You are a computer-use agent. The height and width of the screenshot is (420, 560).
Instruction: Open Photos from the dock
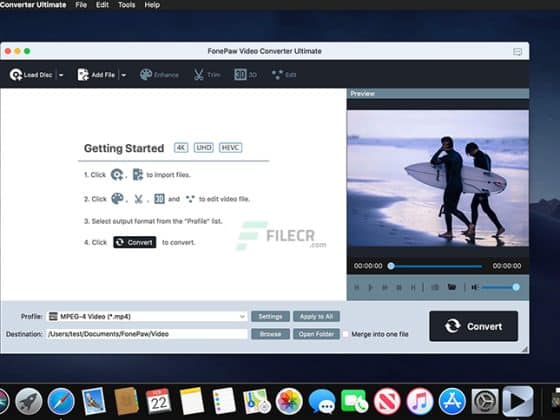(x=289, y=401)
